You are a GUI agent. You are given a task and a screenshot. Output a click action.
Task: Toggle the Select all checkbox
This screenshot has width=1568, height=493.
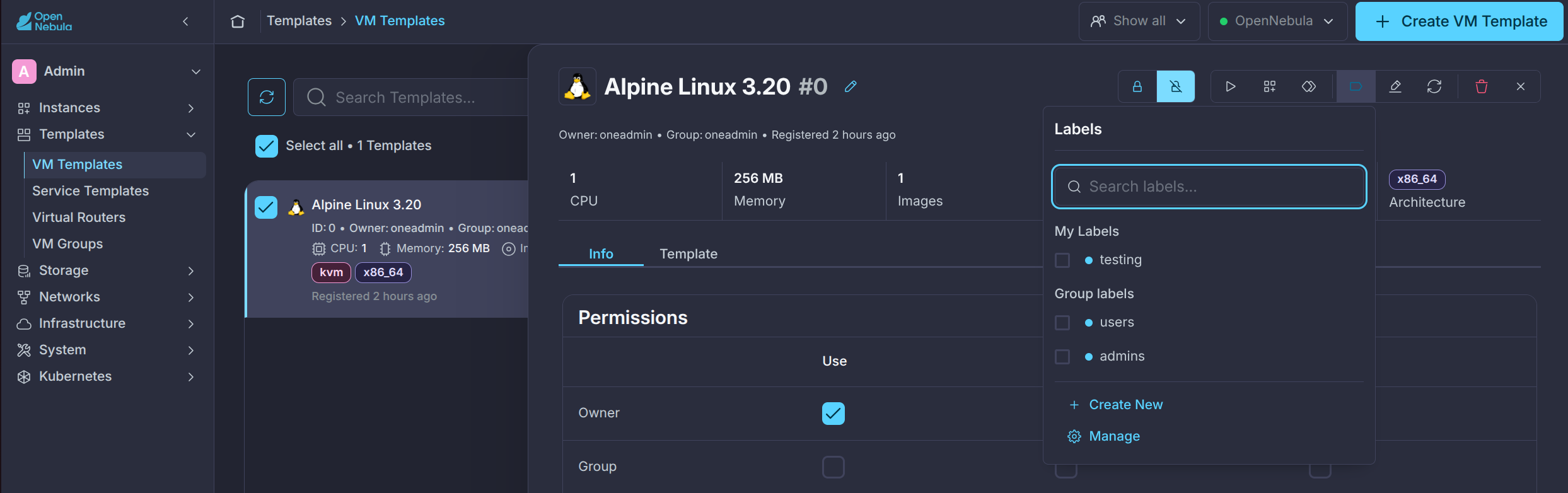pyautogui.click(x=267, y=146)
